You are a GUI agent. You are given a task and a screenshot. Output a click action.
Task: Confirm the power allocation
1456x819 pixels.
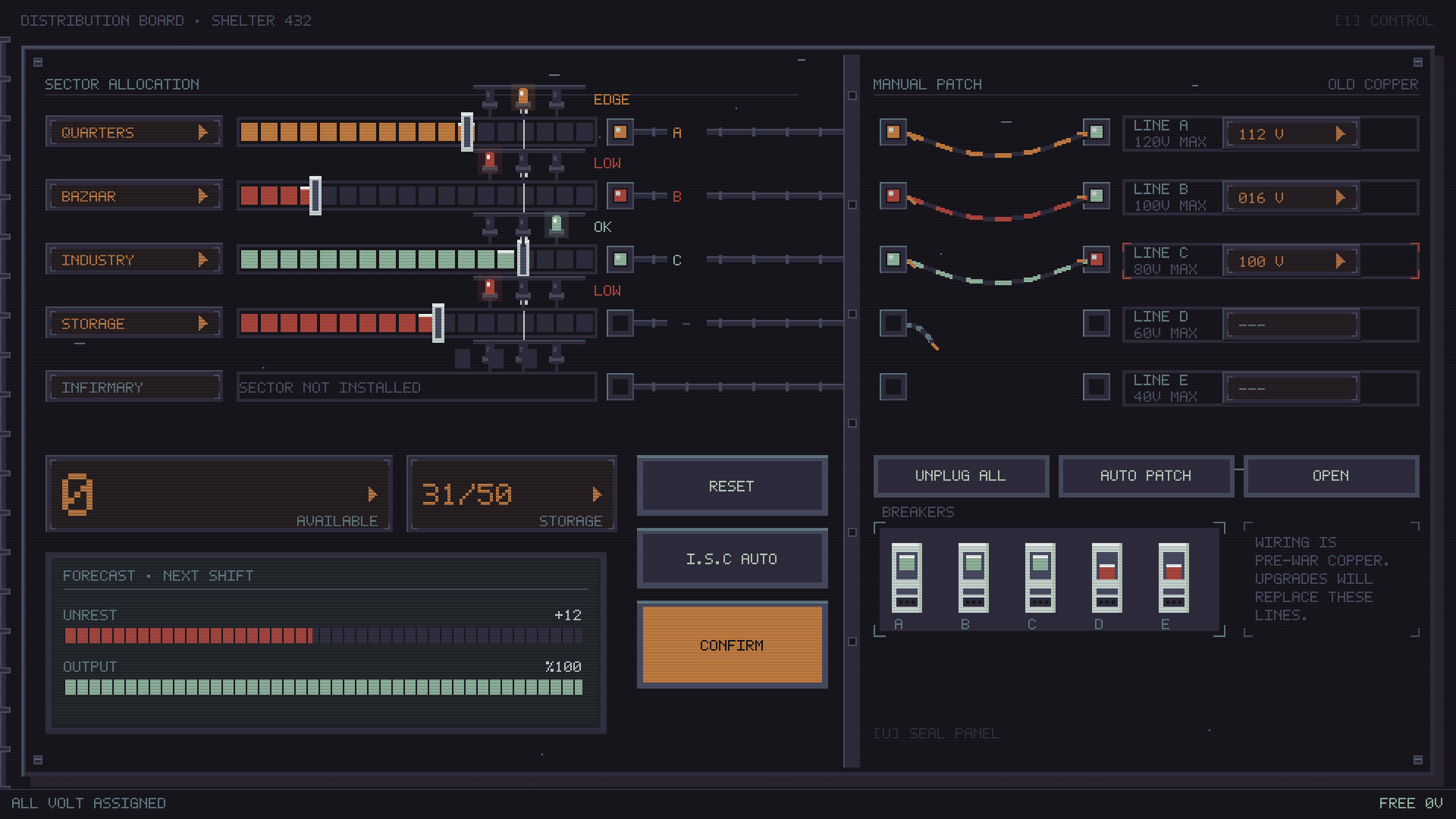pos(732,645)
